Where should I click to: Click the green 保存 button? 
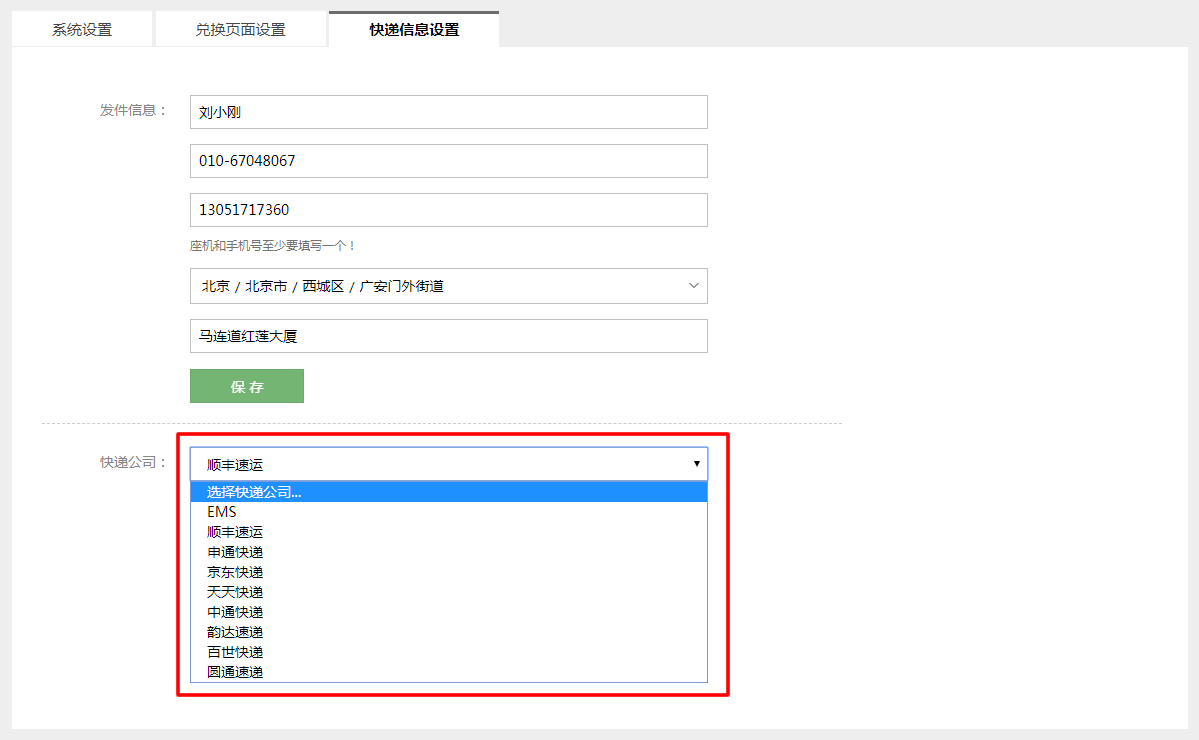coord(247,386)
